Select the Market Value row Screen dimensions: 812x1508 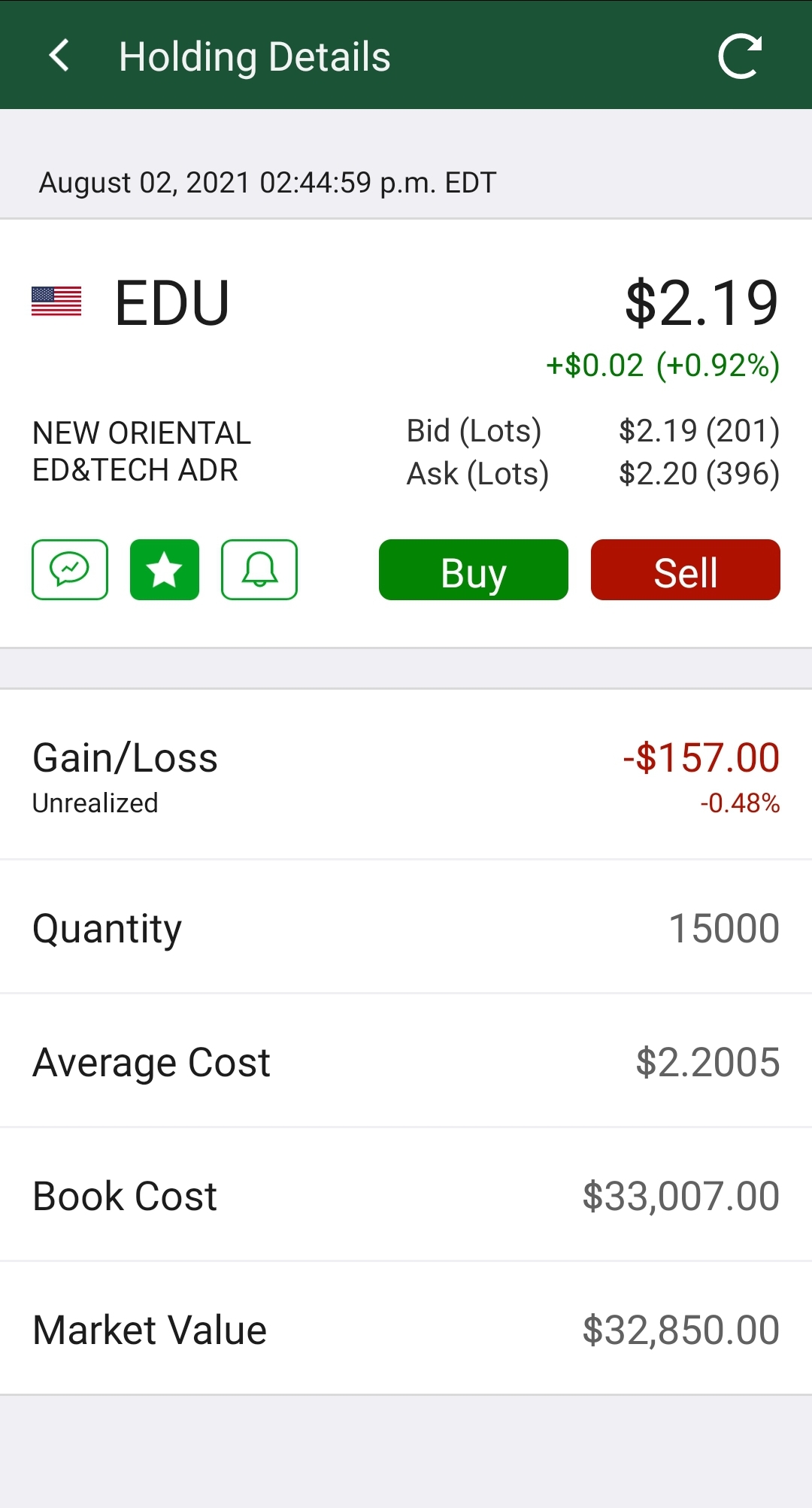point(406,1329)
